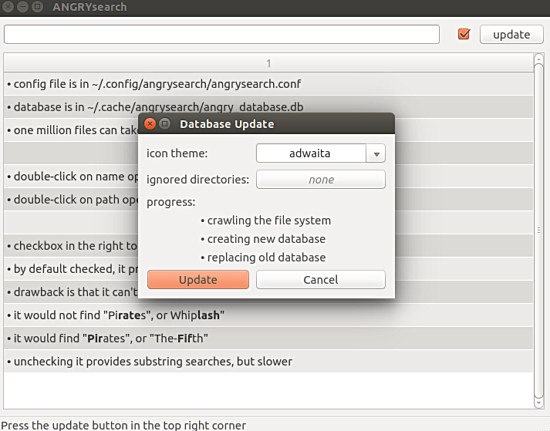This screenshot has height=431, width=550.
Task: Click 'creating new database' progress item
Action: coord(263,239)
